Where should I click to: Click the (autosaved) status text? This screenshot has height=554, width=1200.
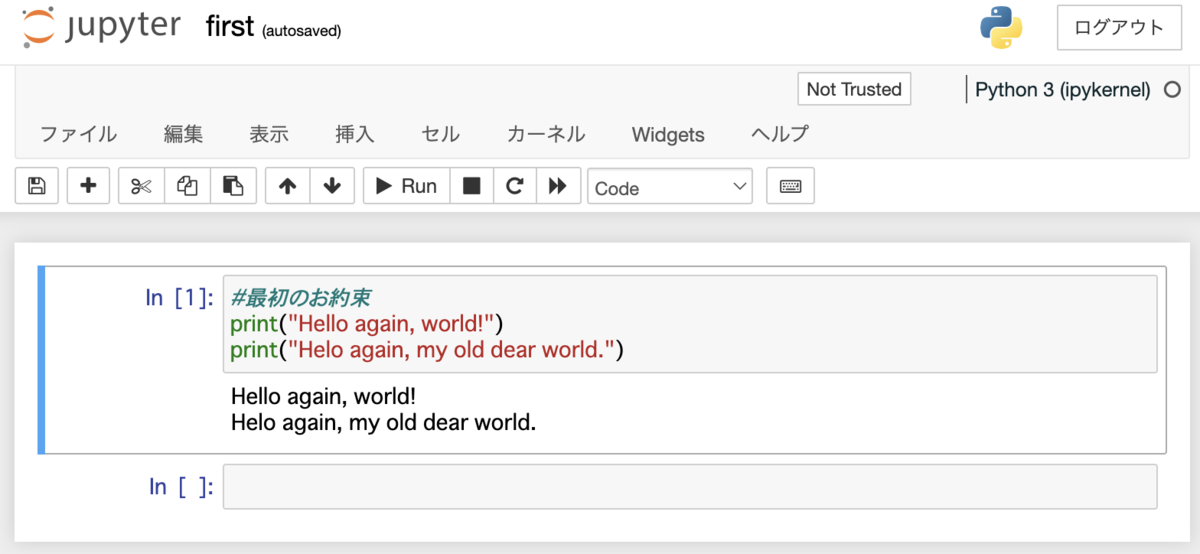301,31
